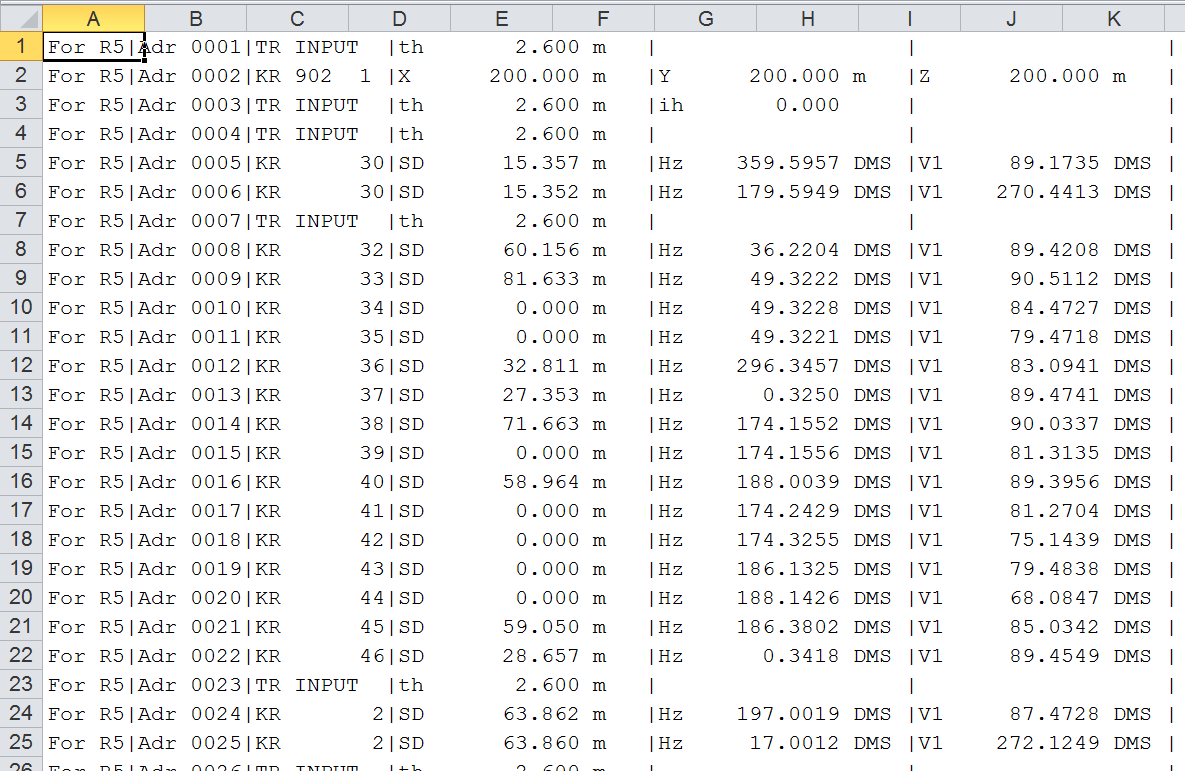Select cell A14 with Adr 0014
This screenshot has height=771, width=1185.
pyautogui.click(x=93, y=424)
